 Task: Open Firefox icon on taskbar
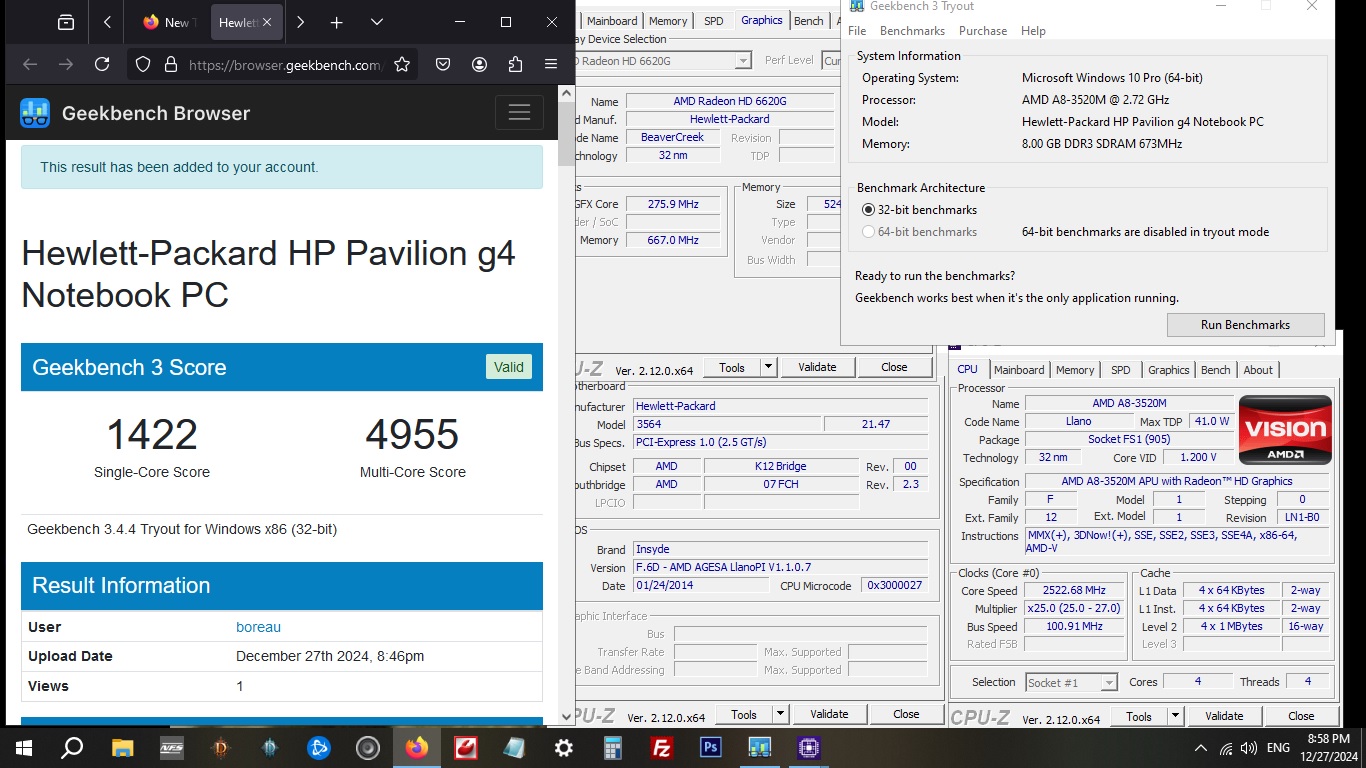pyautogui.click(x=417, y=747)
